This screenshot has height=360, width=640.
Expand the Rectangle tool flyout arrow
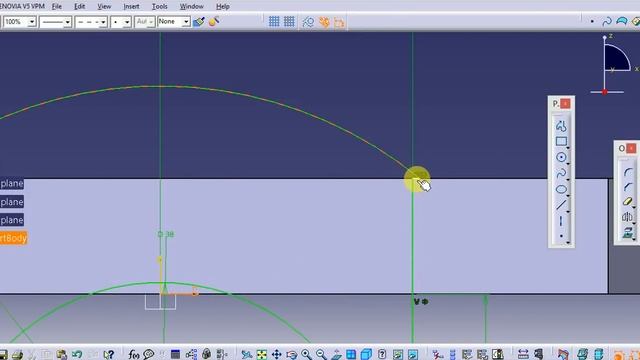pyautogui.click(x=568, y=148)
